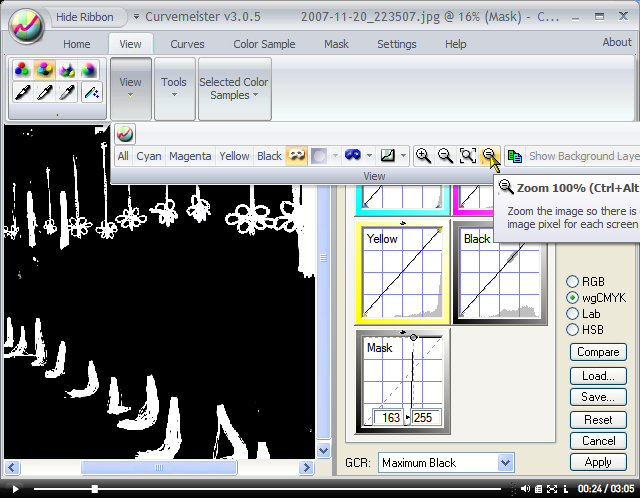Open the quick access toolbar dropdown arrow
Image resolution: width=640 pixels, height=498 pixels.
coord(136,17)
